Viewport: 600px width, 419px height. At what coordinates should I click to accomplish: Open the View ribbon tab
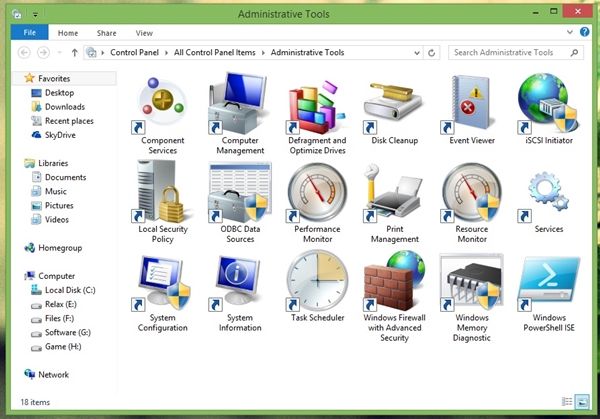[144, 33]
